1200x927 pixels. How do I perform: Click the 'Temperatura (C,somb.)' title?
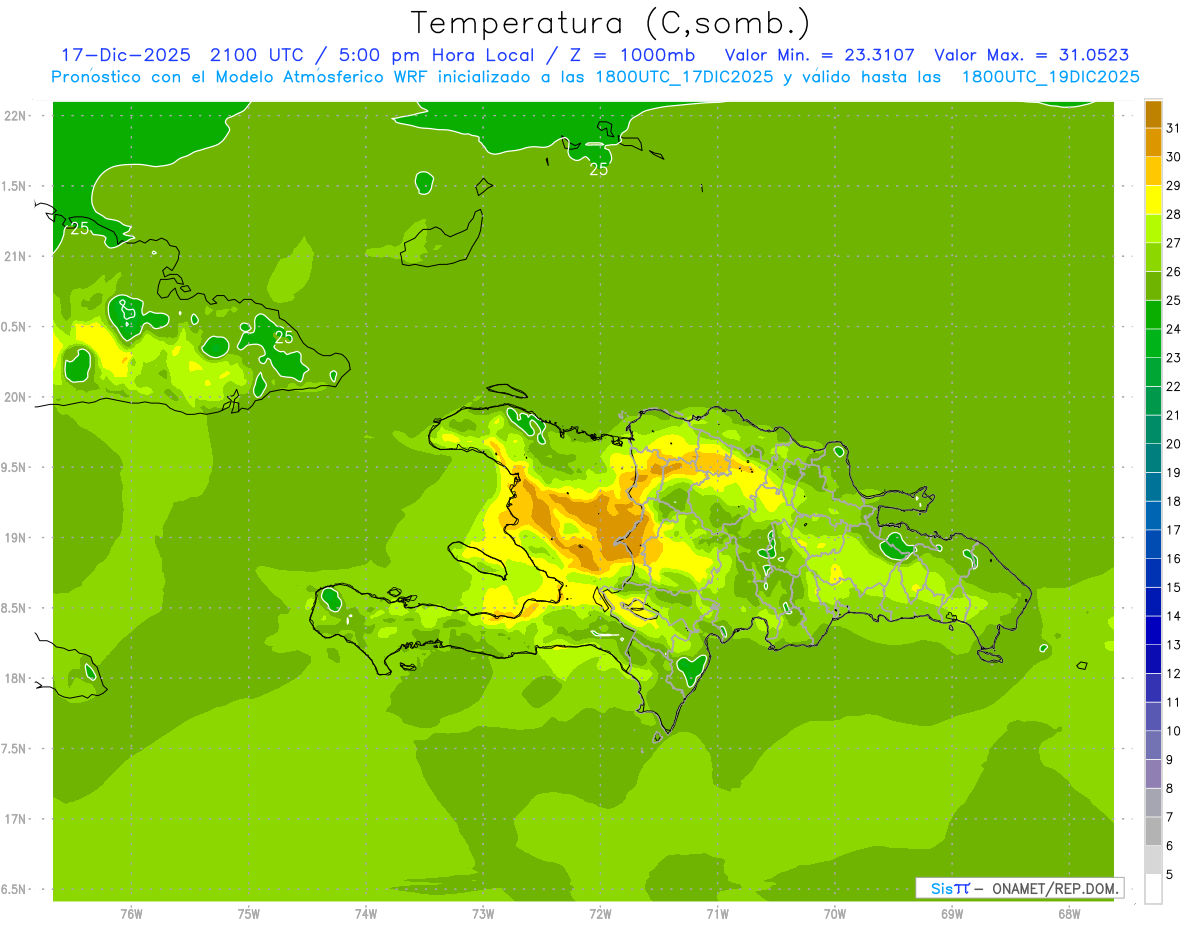611,23
